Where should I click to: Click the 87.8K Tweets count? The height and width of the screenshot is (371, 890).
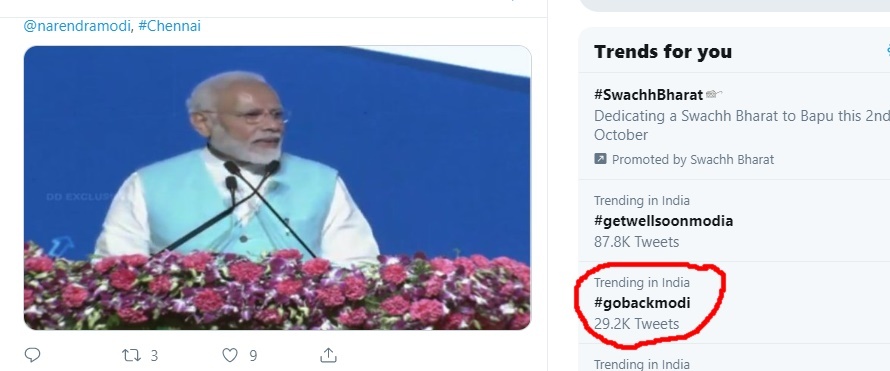pyautogui.click(x=636, y=242)
